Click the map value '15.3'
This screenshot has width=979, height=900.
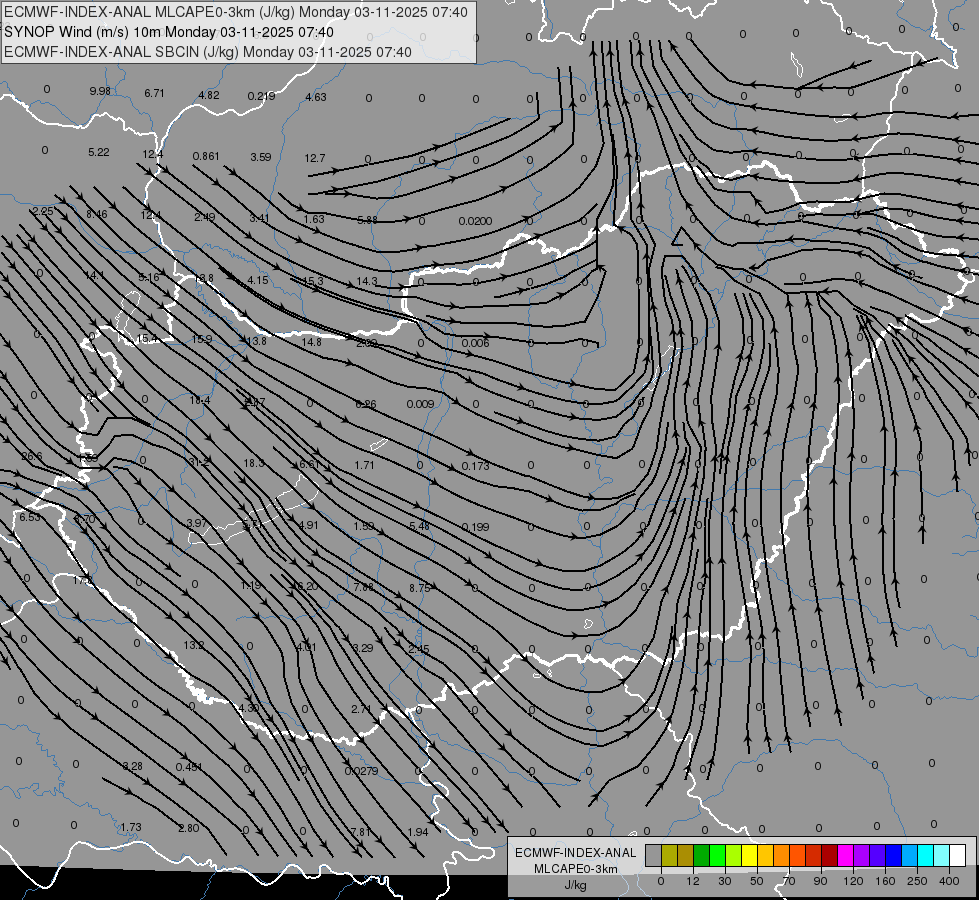tap(313, 281)
